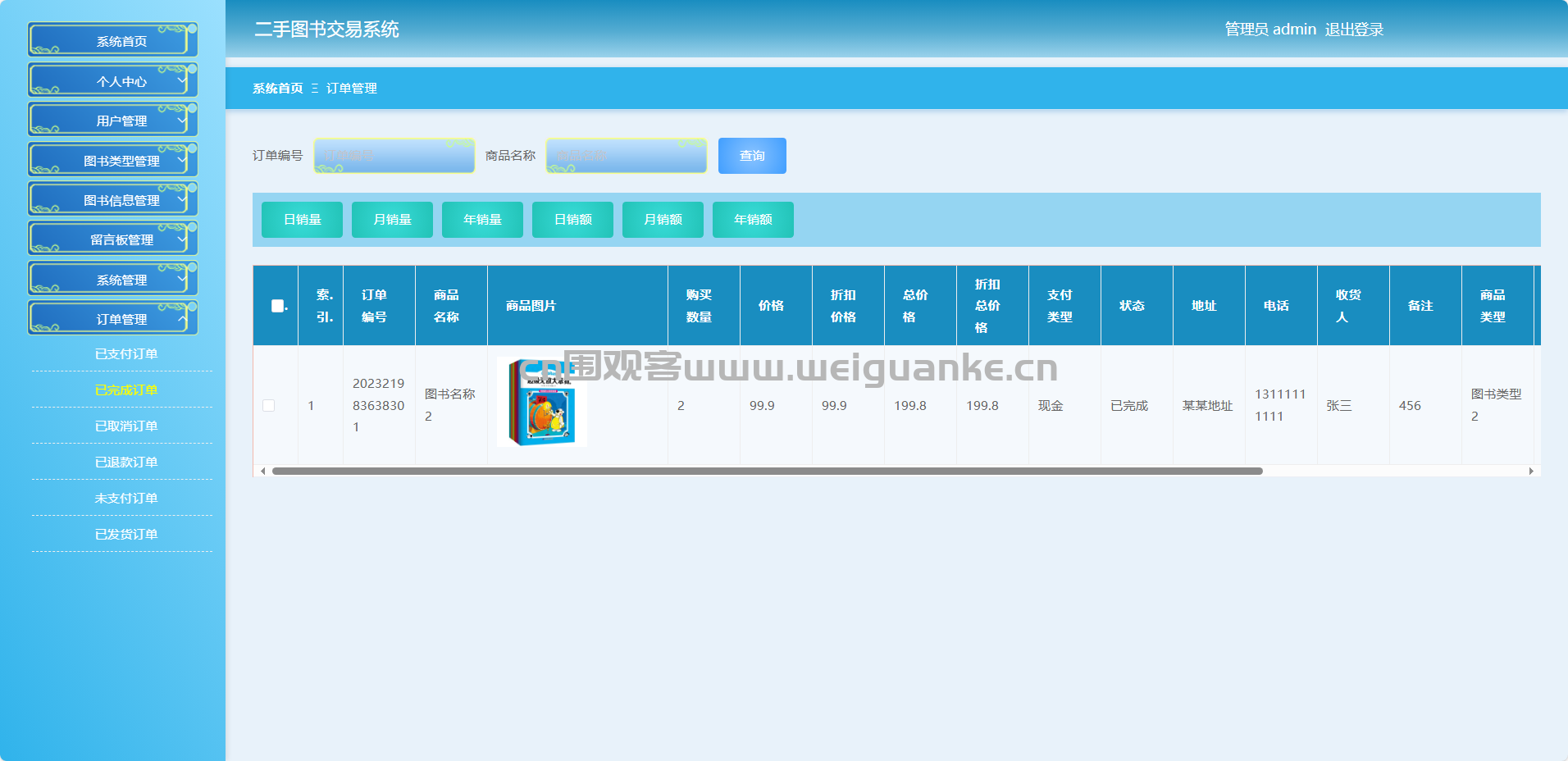This screenshot has height=761, width=1568.
Task: Focus the 订单编号 search input
Action: coord(394,155)
